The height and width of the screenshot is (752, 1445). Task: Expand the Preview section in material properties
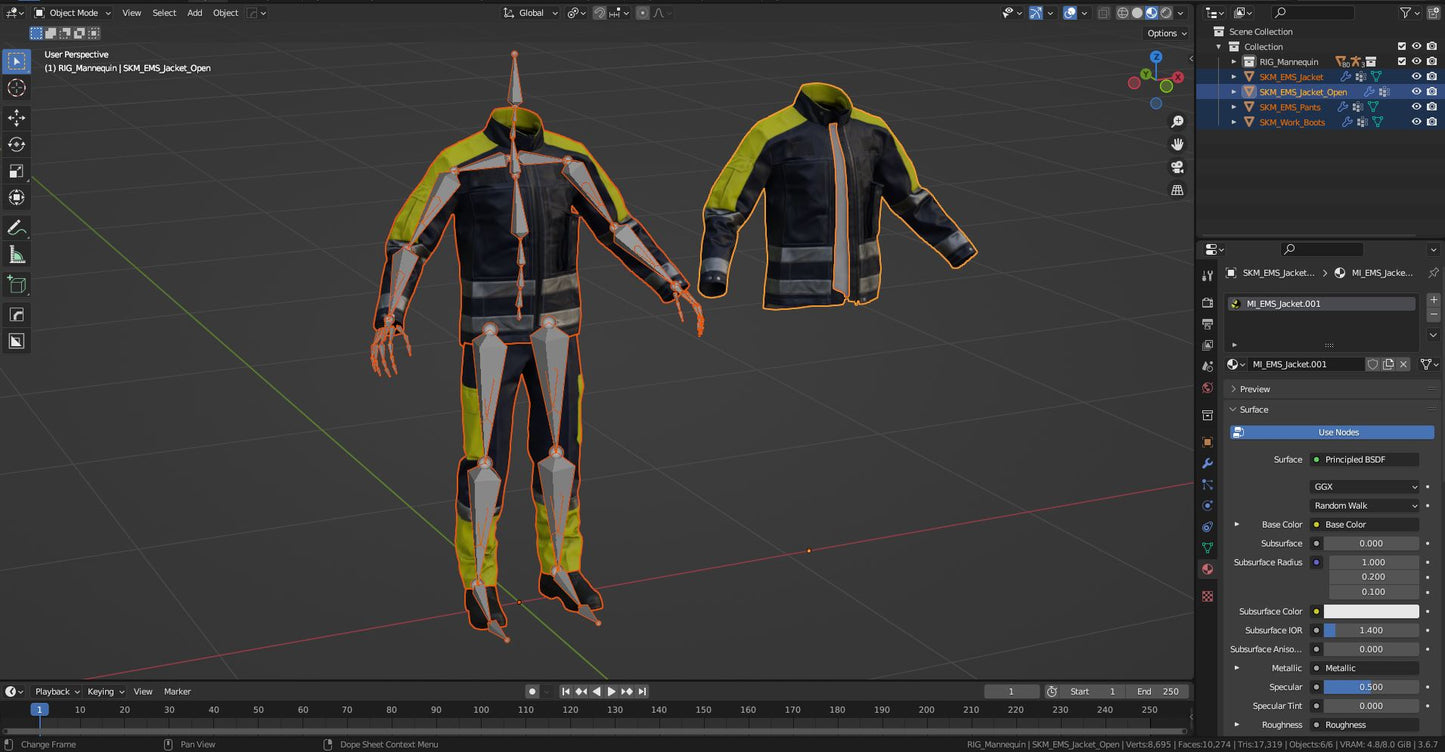click(1253, 388)
